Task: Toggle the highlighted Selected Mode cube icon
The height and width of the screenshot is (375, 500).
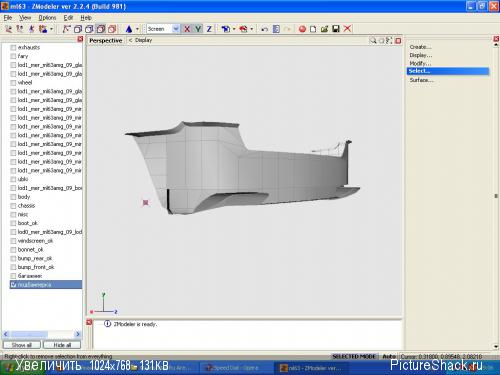Action: pyautogui.click(x=101, y=29)
